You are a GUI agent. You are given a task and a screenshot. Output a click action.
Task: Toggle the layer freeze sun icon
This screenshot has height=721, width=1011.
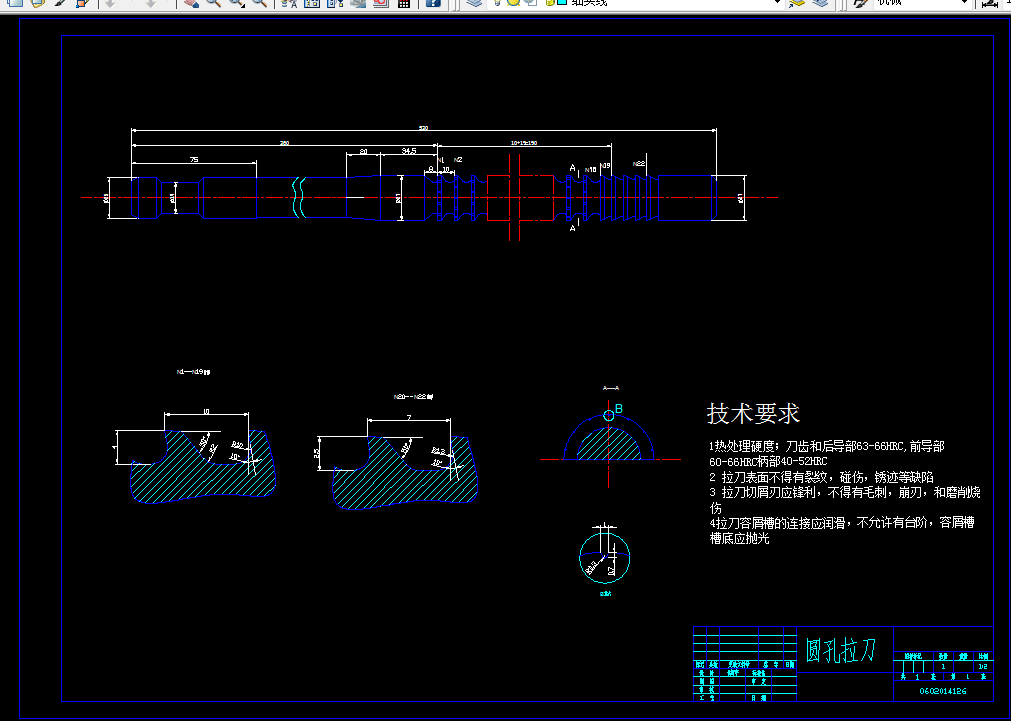(x=514, y=4)
